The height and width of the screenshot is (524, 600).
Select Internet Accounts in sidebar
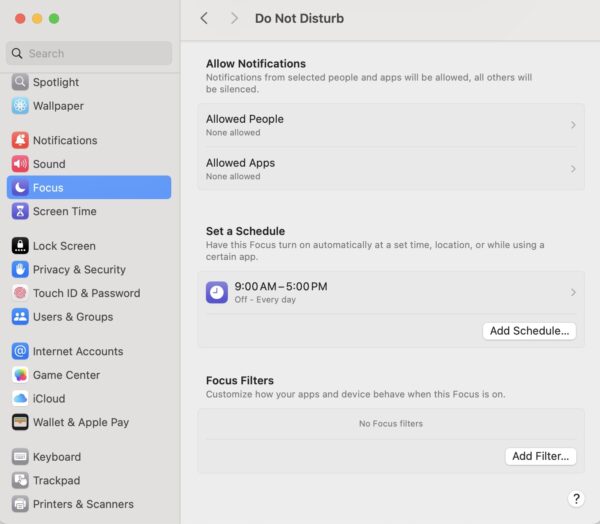point(77,352)
